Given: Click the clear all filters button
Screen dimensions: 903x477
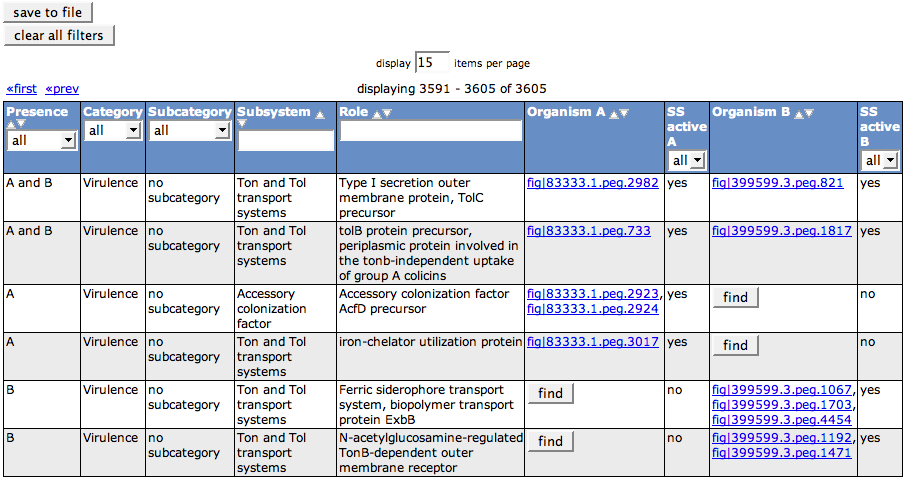Looking at the screenshot, I should coord(59,35).
